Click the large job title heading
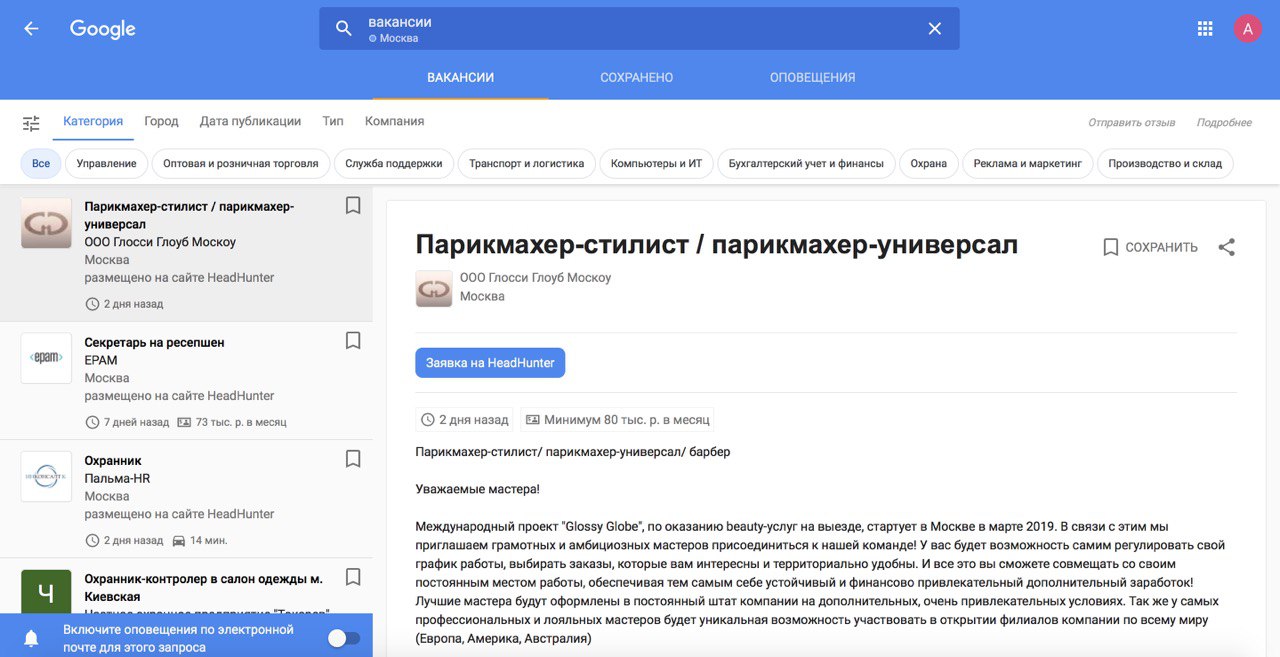This screenshot has width=1280, height=657. (x=717, y=244)
